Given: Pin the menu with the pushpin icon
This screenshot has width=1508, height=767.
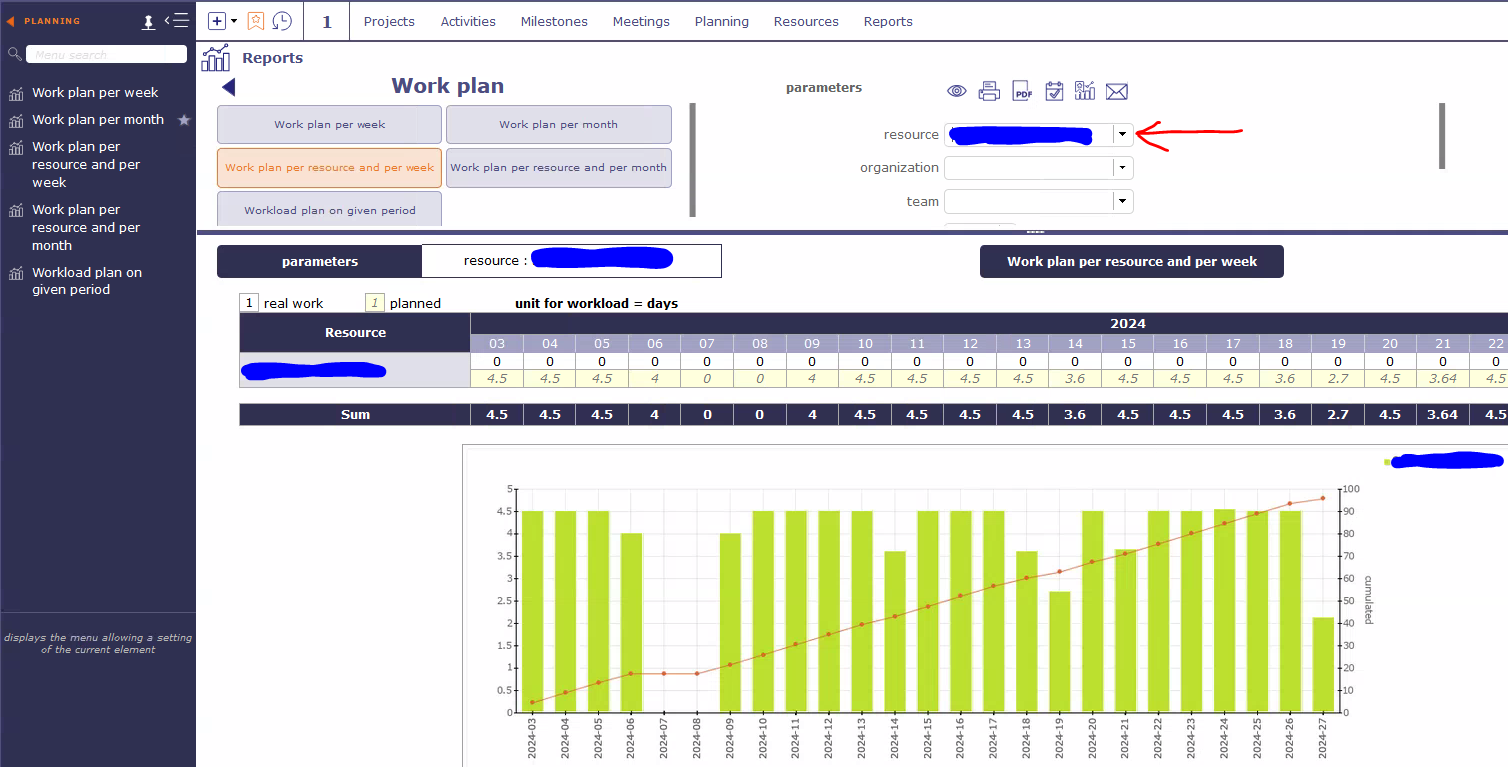Looking at the screenshot, I should point(149,21).
